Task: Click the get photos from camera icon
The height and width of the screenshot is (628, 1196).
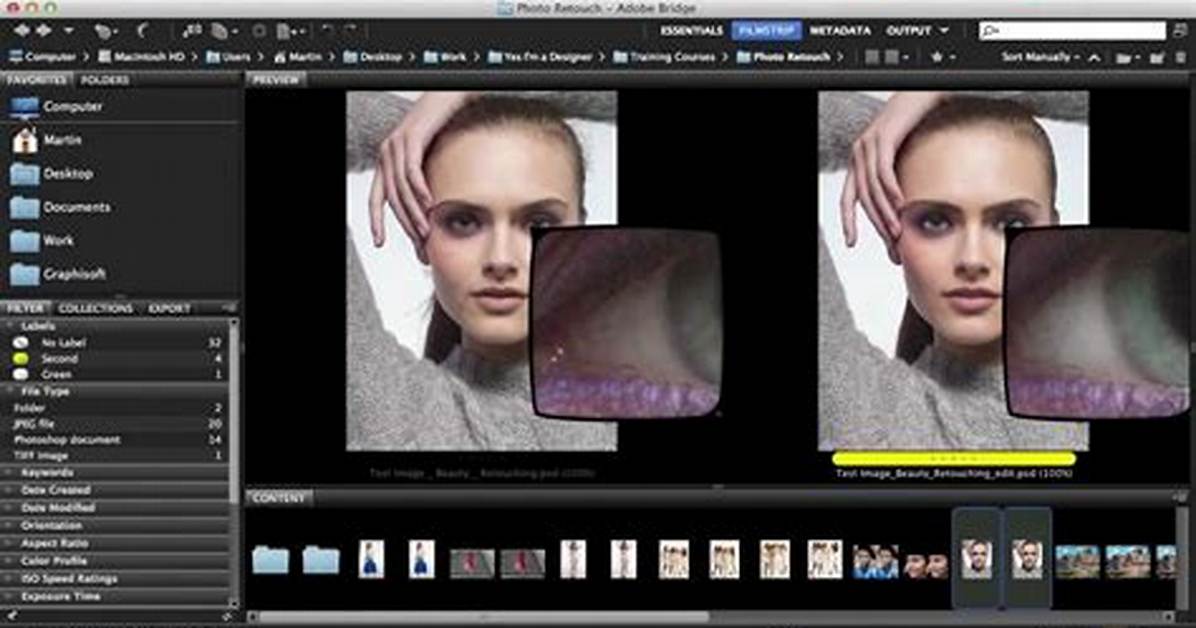Action: click(x=191, y=31)
